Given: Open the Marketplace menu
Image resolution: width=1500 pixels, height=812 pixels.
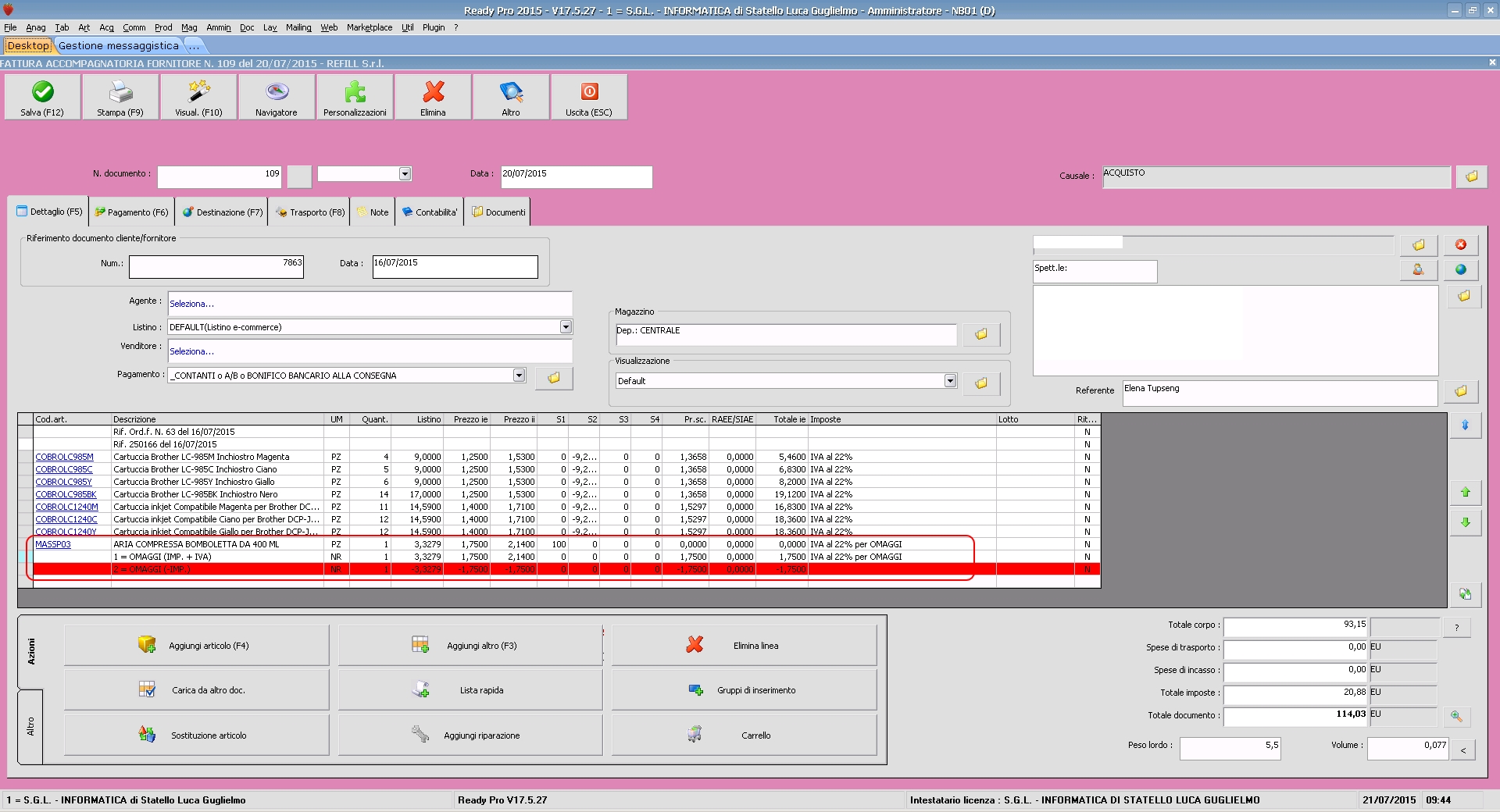Looking at the screenshot, I should click(x=370, y=27).
